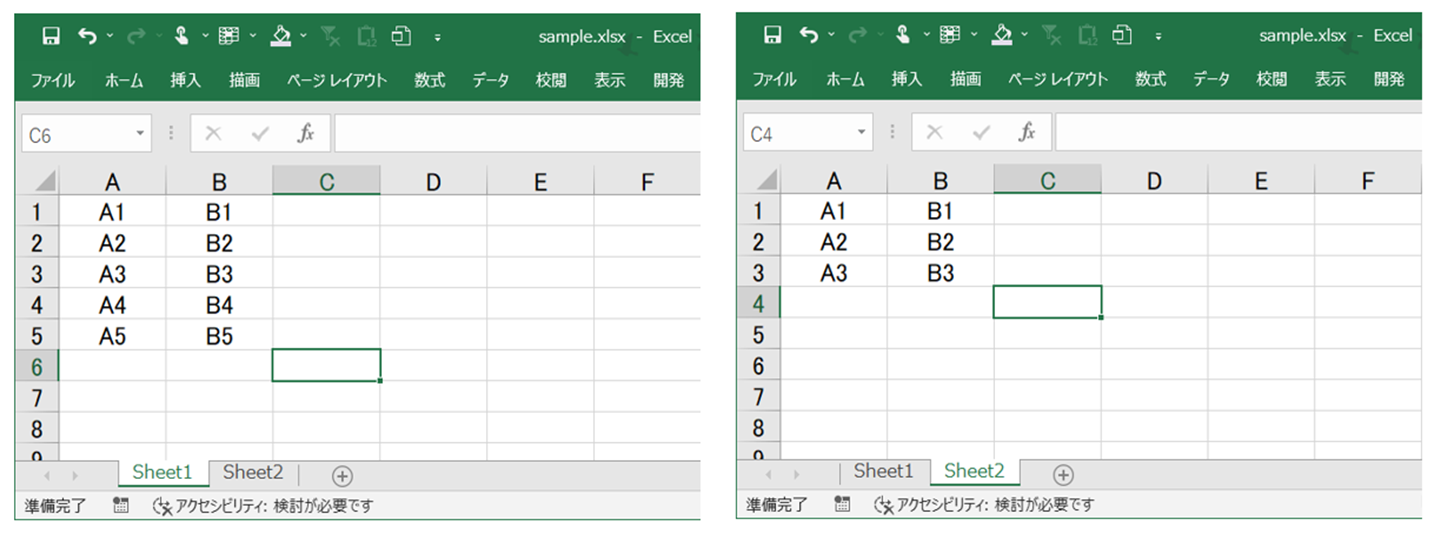The width and height of the screenshot is (1436, 533).
Task: Expand the Name Box dropdown showing C4
Action: pos(862,133)
